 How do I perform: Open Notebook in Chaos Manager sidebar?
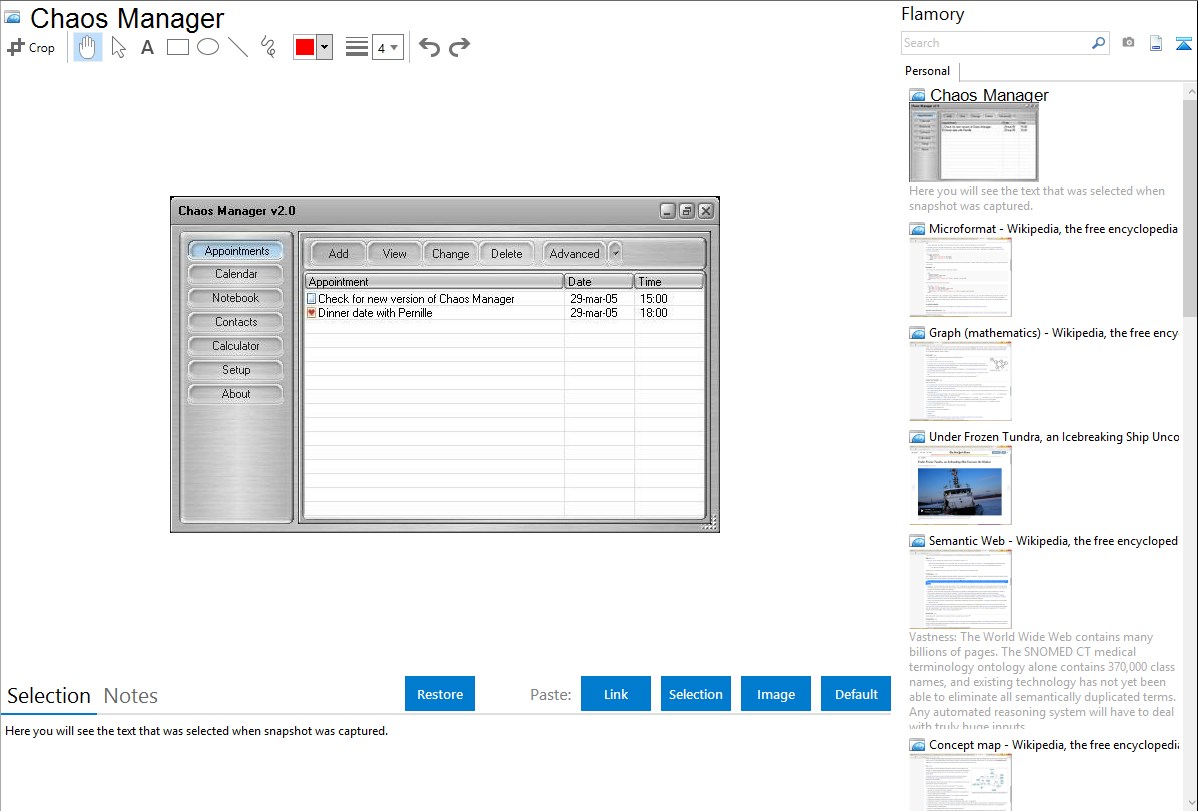point(236,298)
